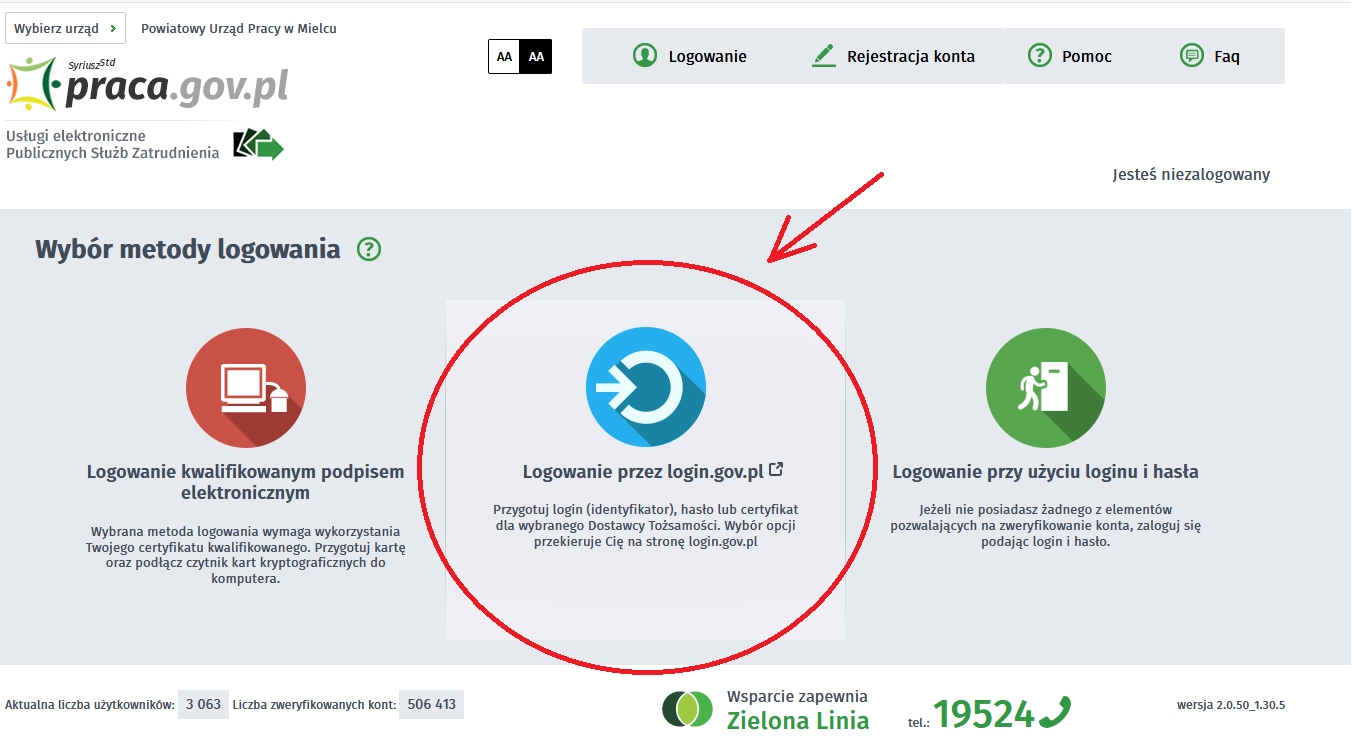Image resolution: width=1354 pixels, height=740 pixels.
Task: Click the phone number 19524
Action: tap(984, 713)
